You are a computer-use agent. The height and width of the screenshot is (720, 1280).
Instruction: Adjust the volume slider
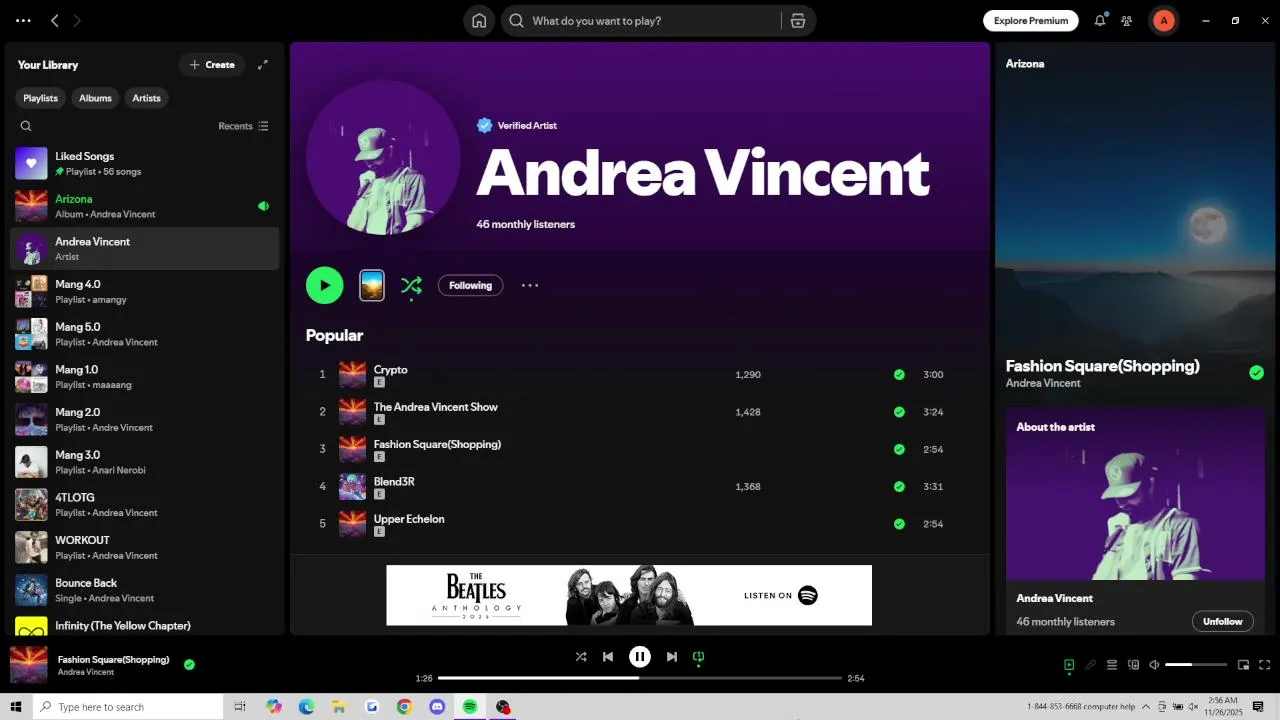[x=1196, y=665]
